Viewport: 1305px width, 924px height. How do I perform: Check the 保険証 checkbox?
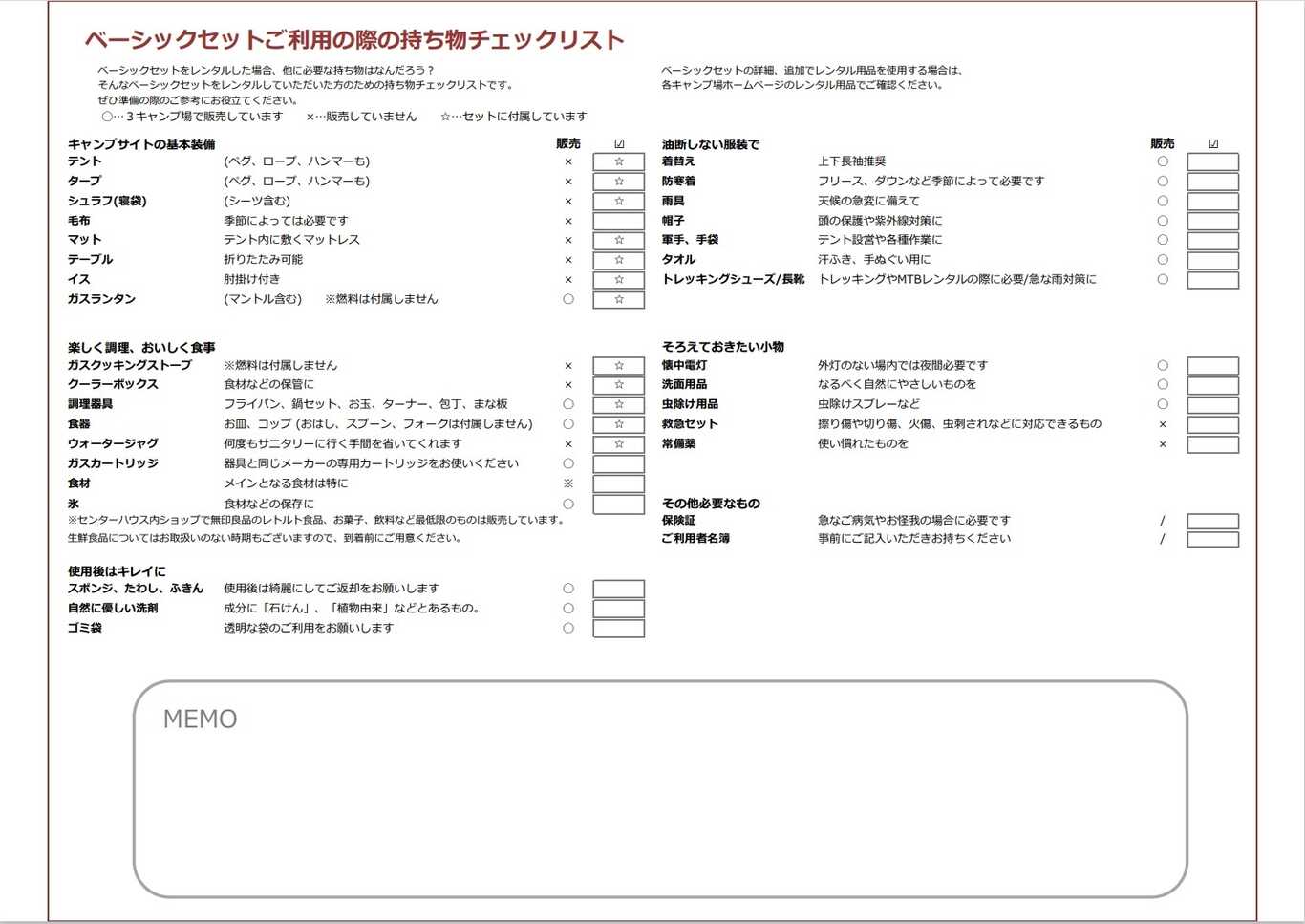point(1212,522)
